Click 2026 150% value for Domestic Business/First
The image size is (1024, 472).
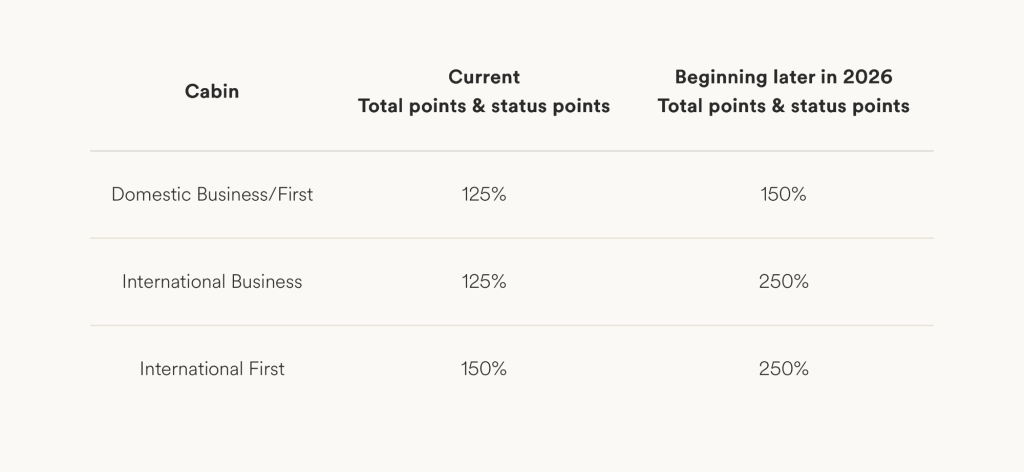pyautogui.click(x=783, y=195)
